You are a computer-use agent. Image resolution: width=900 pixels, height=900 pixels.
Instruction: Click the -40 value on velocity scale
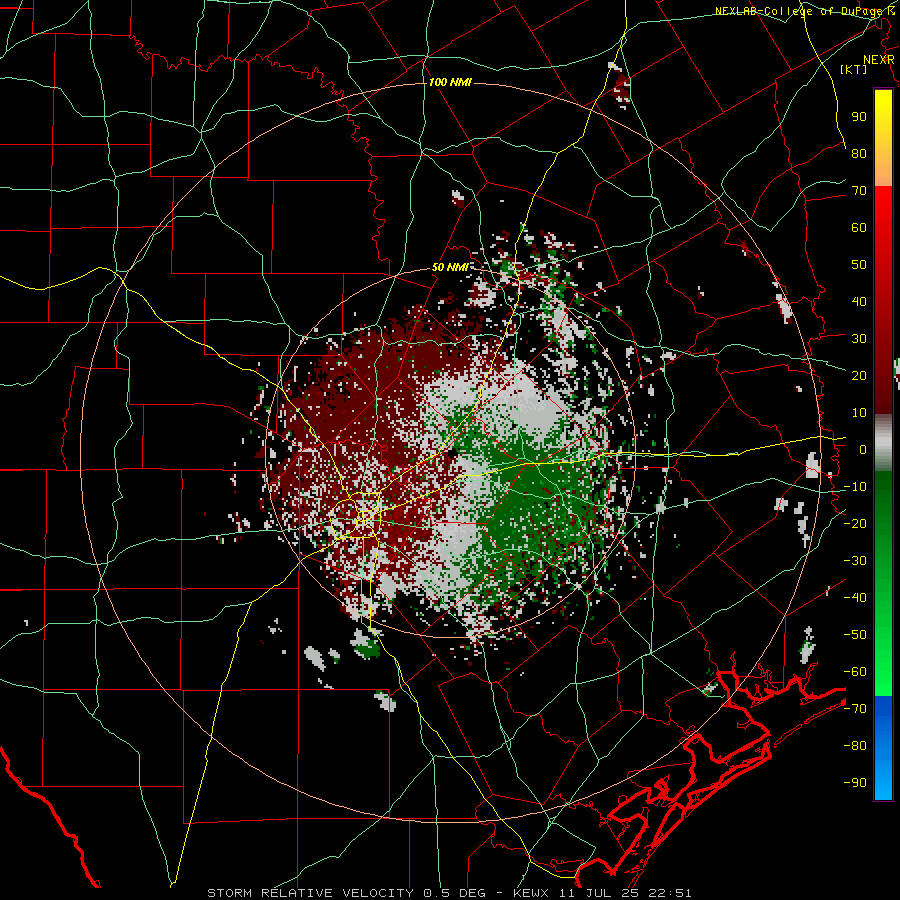pyautogui.click(x=855, y=598)
